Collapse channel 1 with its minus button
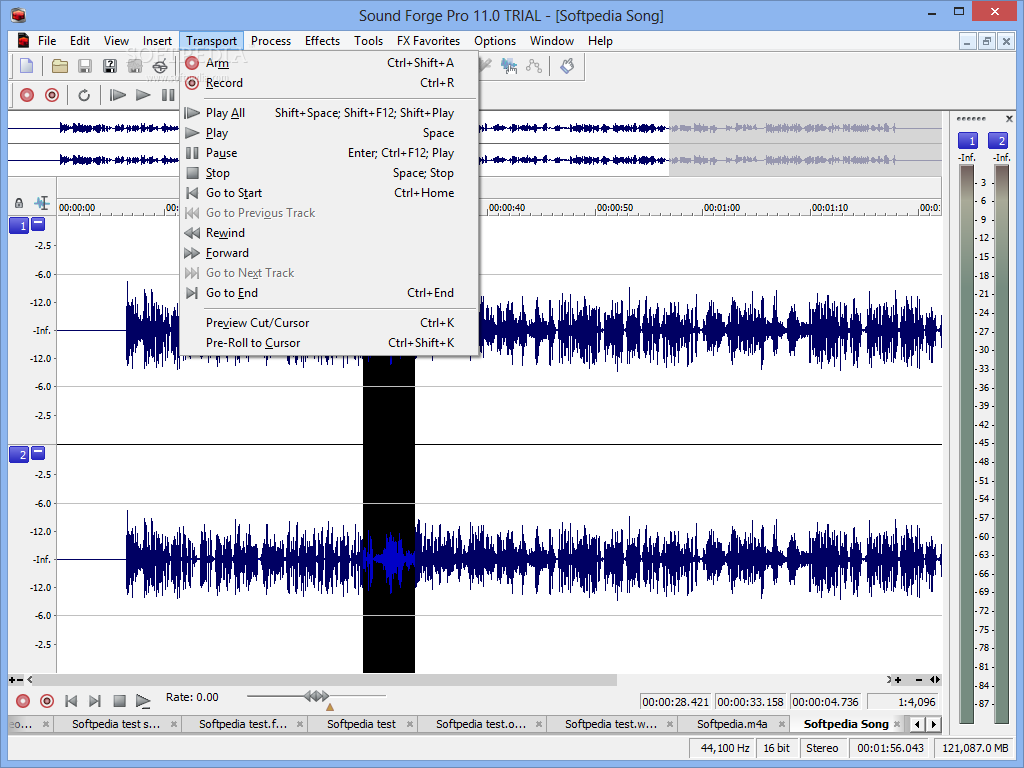Image resolution: width=1024 pixels, height=768 pixels. (39, 224)
